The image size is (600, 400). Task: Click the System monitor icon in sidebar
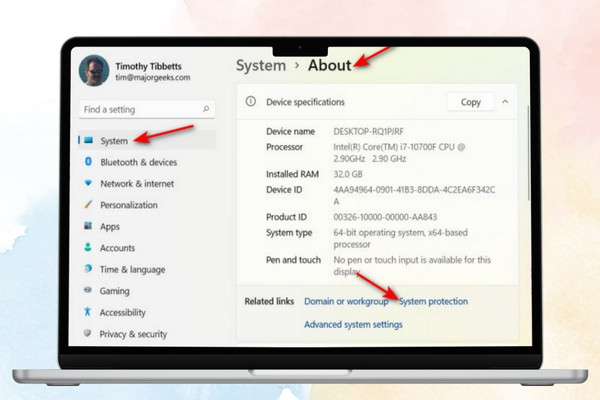point(88,140)
